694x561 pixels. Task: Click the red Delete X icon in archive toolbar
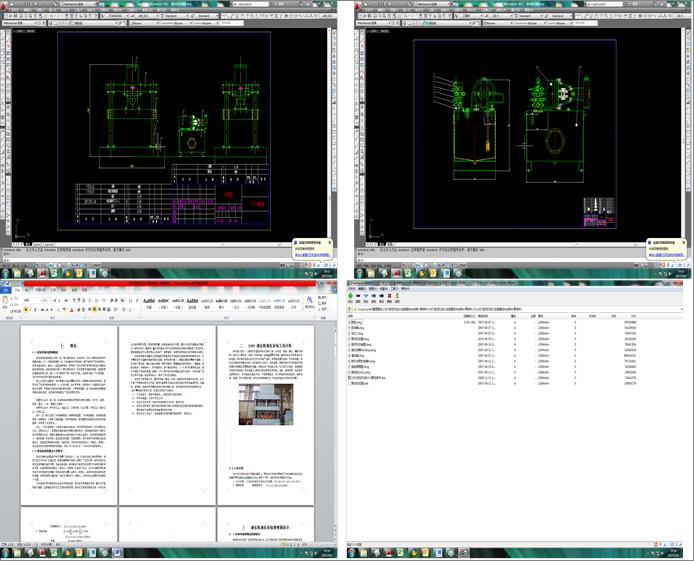pyautogui.click(x=391, y=296)
